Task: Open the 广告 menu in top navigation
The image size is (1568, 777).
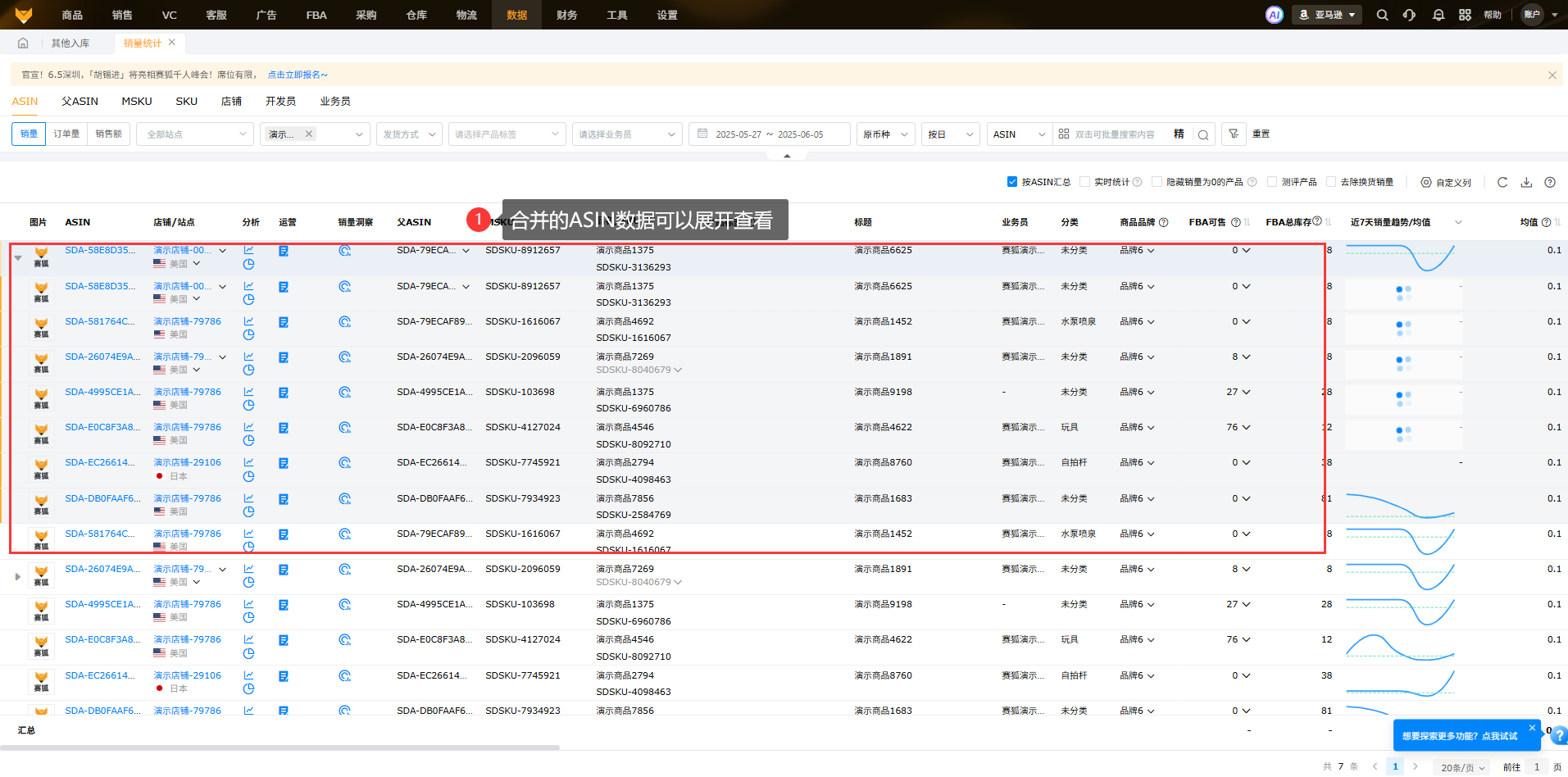Action: [266, 15]
